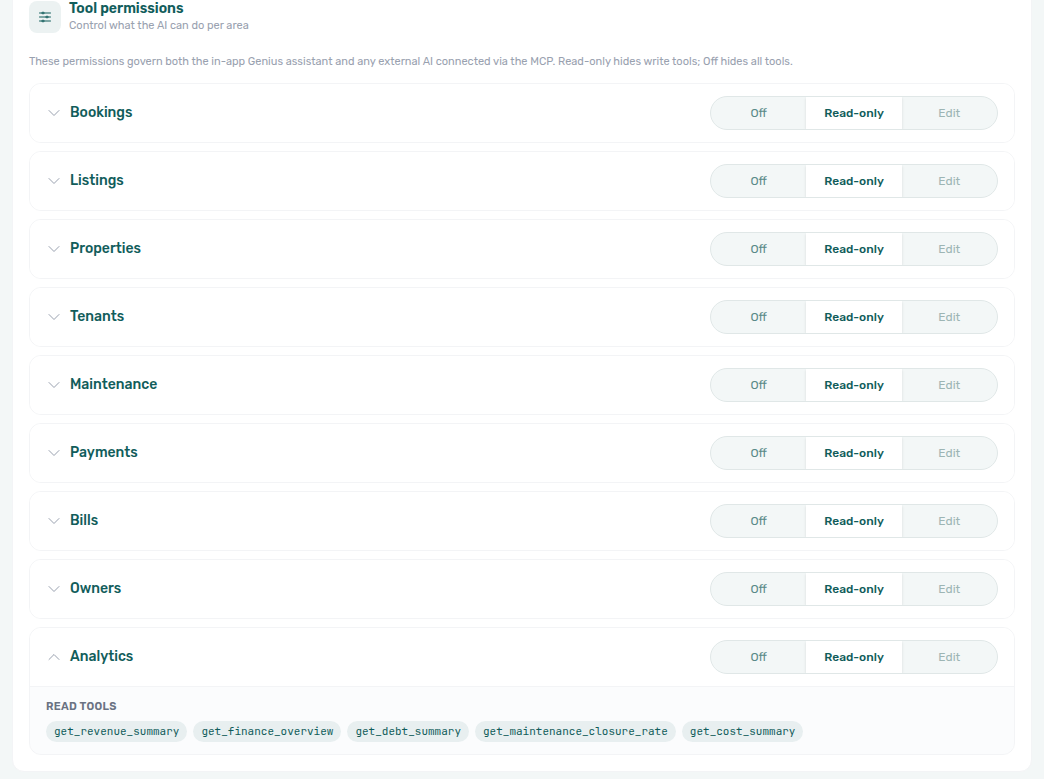This screenshot has height=779, width=1044.
Task: Expand the Payments section chevron
Action: 54,453
